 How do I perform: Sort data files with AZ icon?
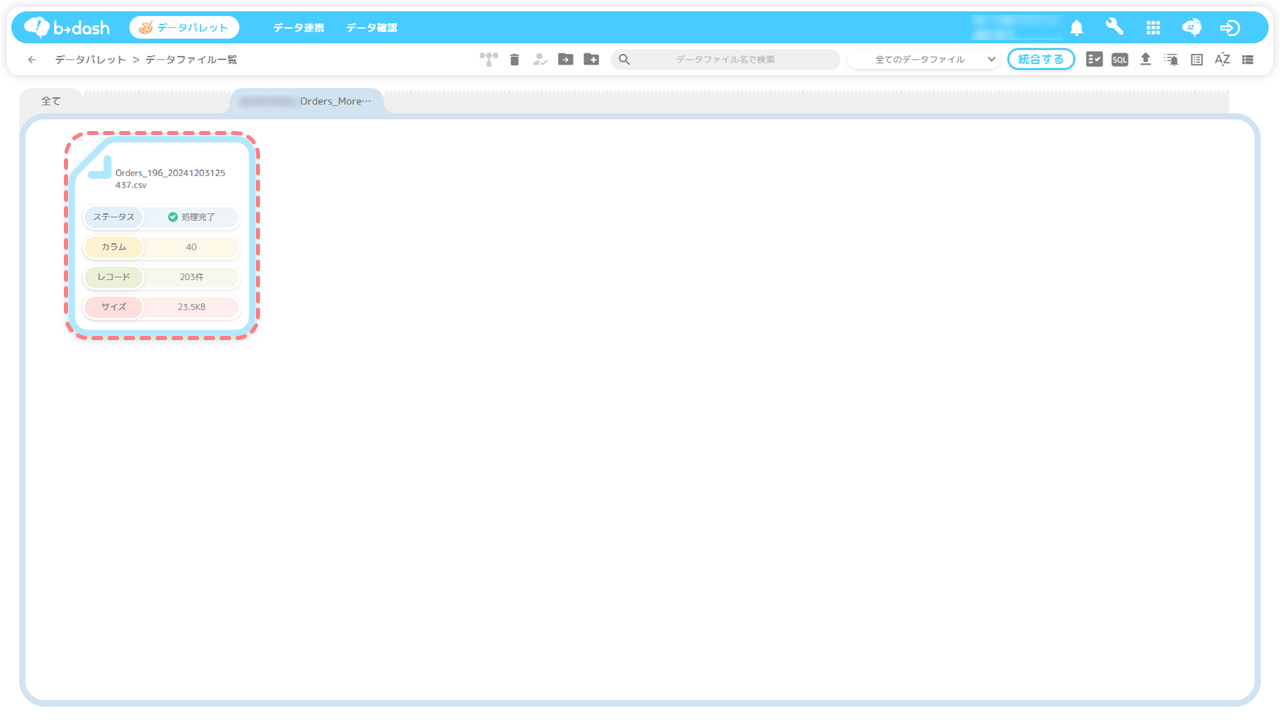[x=1222, y=60]
